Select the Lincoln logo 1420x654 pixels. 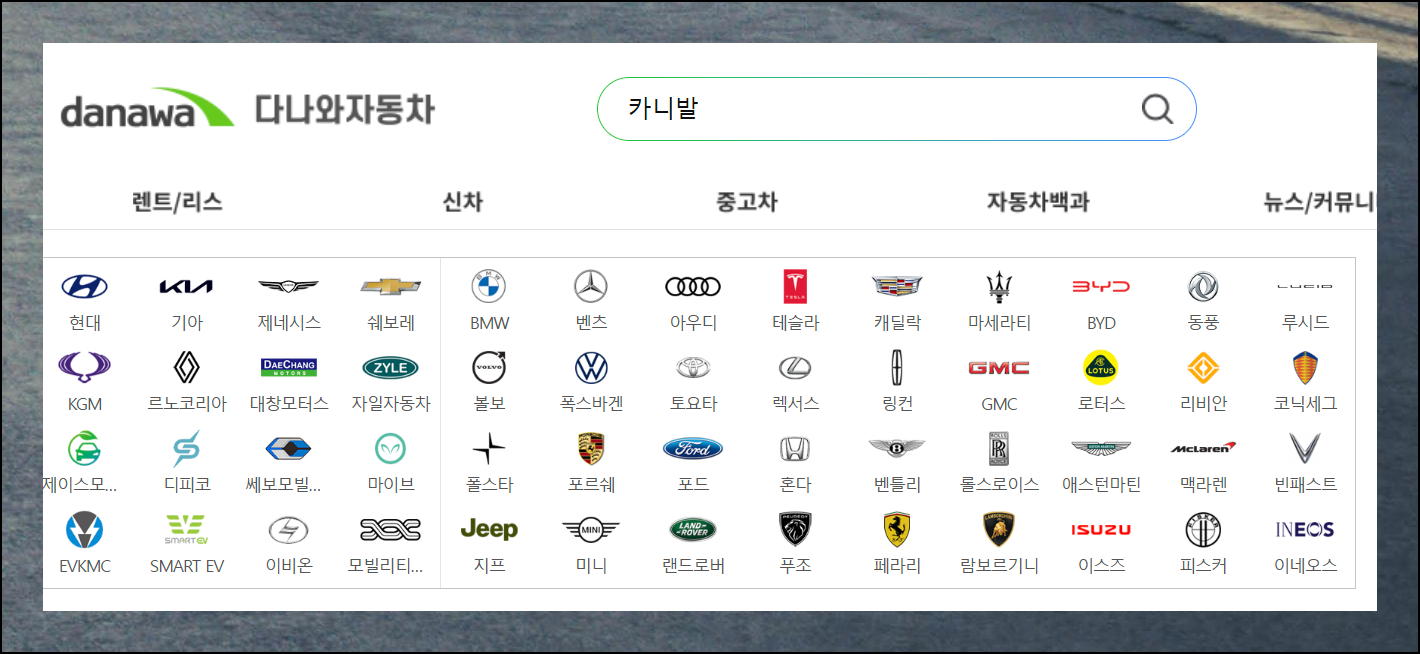pyautogui.click(x=897, y=368)
